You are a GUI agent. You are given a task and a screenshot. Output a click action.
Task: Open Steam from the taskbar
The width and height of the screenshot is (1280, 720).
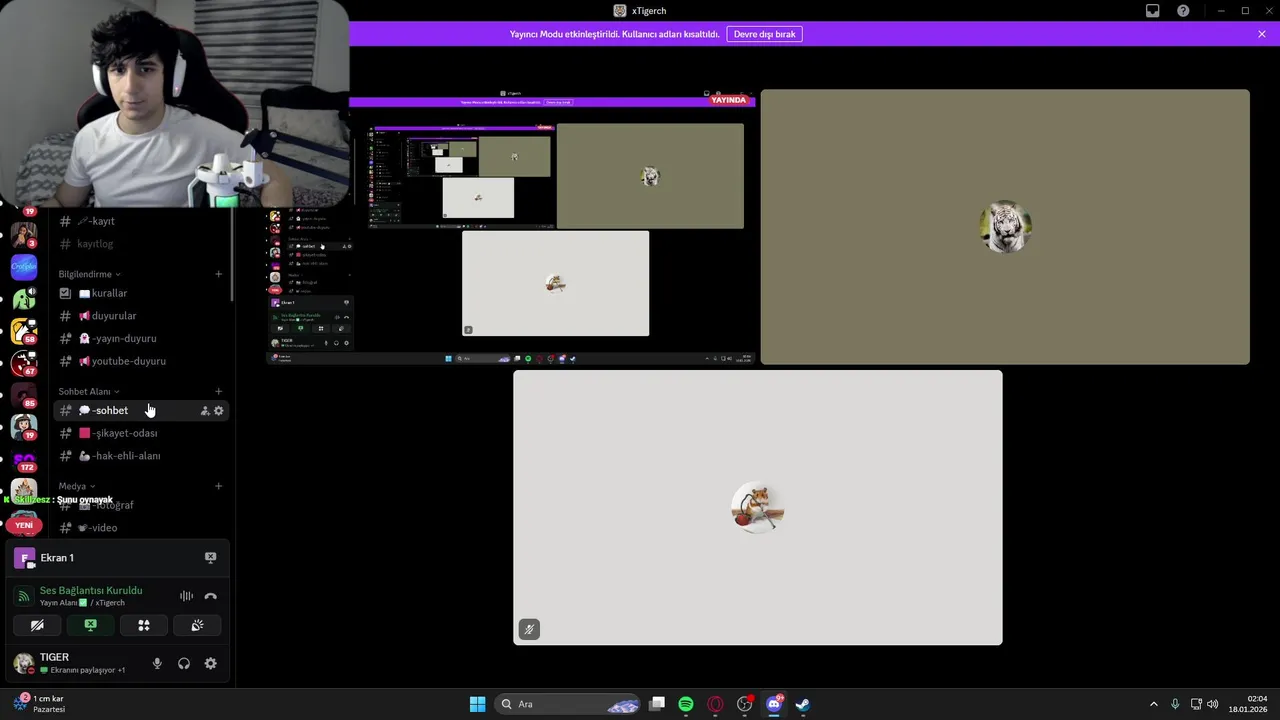tap(802, 704)
